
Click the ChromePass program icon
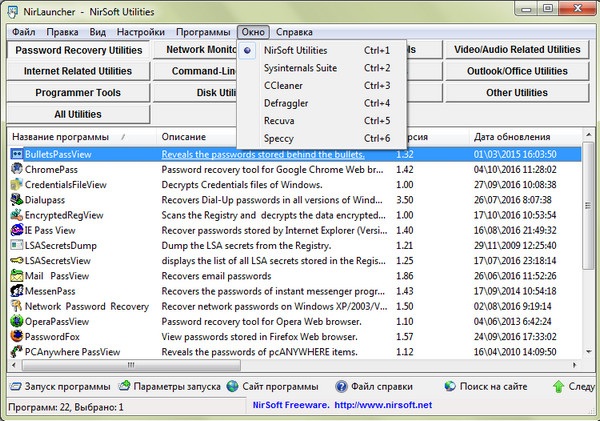16,170
